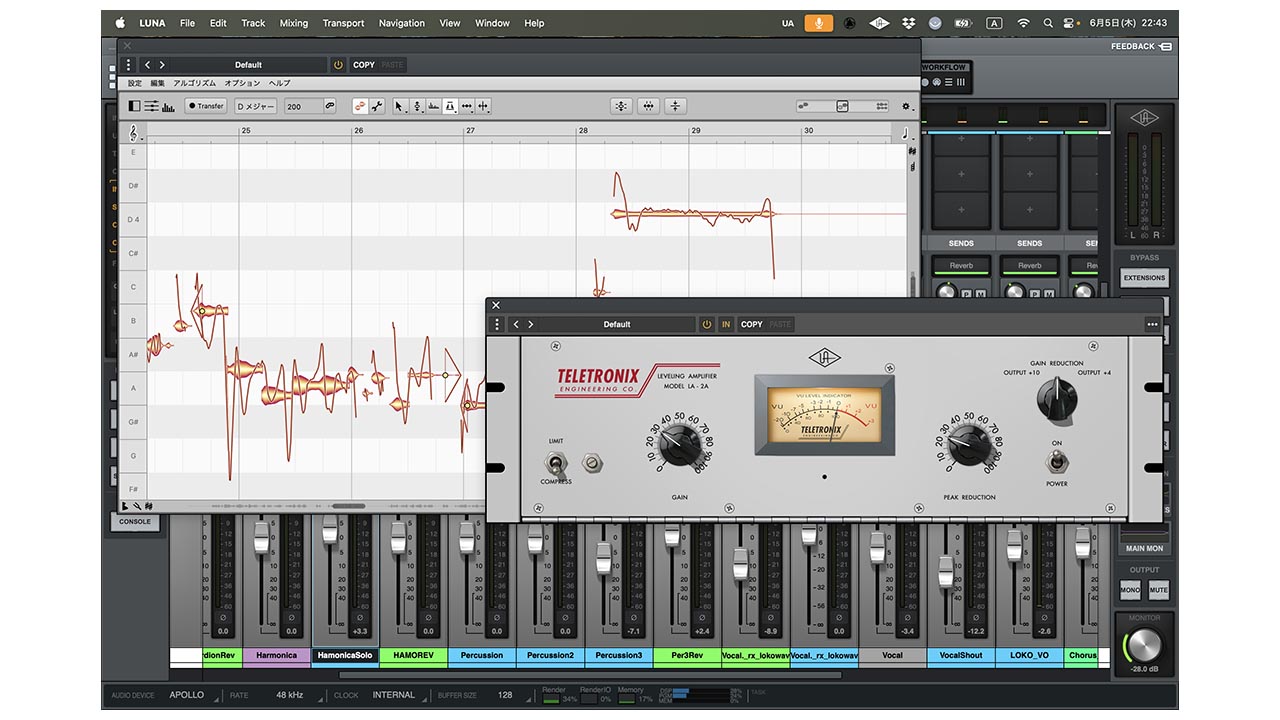Viewport: 1280px width, 720px height.
Task: Open LA-2A Default preset dropdown
Action: pyautogui.click(x=617, y=324)
